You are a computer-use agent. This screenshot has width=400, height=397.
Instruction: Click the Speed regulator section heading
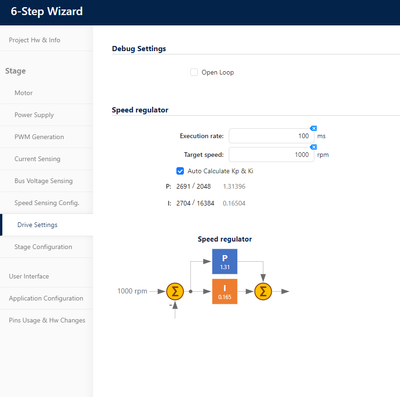click(x=140, y=110)
